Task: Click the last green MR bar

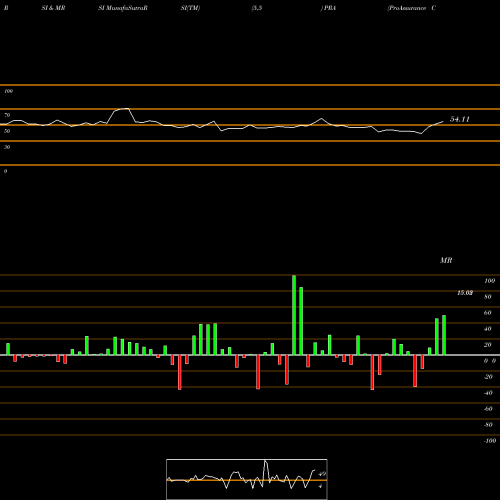Action: [444, 335]
